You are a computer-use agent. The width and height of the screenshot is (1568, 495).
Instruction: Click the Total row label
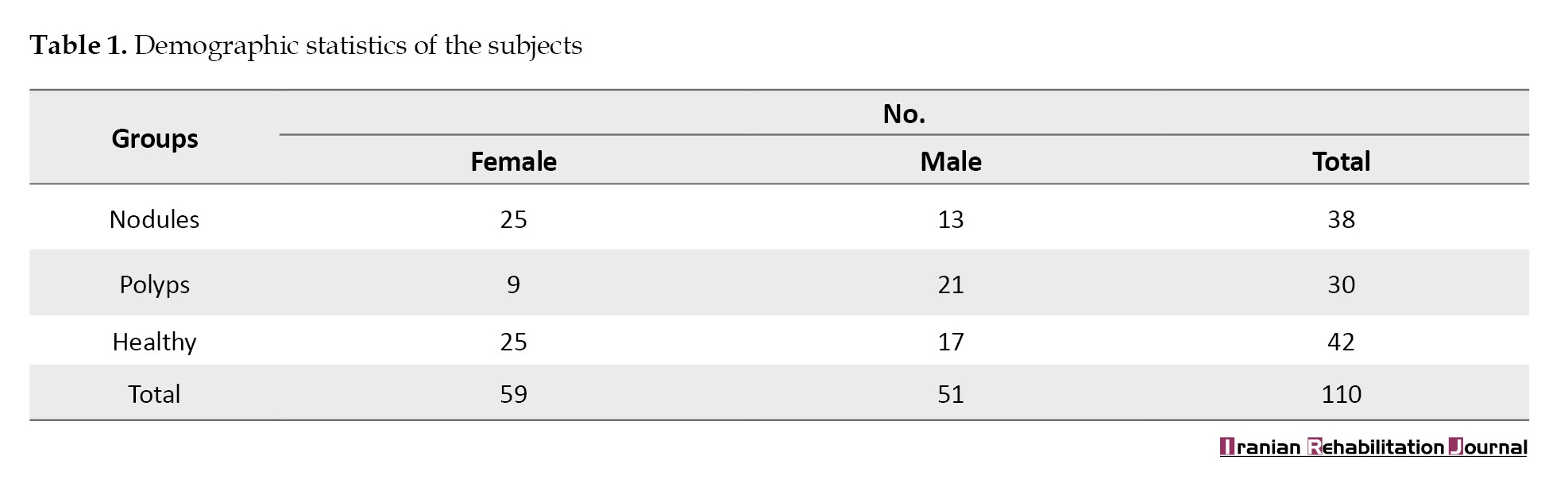[154, 394]
